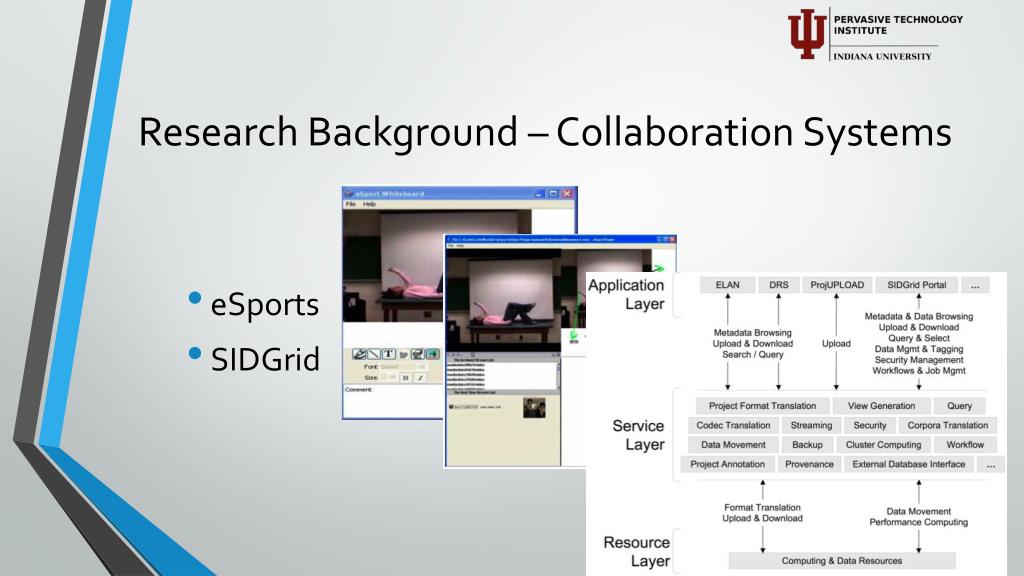Open the File menu in eSport Whiteboard

[x=351, y=204]
